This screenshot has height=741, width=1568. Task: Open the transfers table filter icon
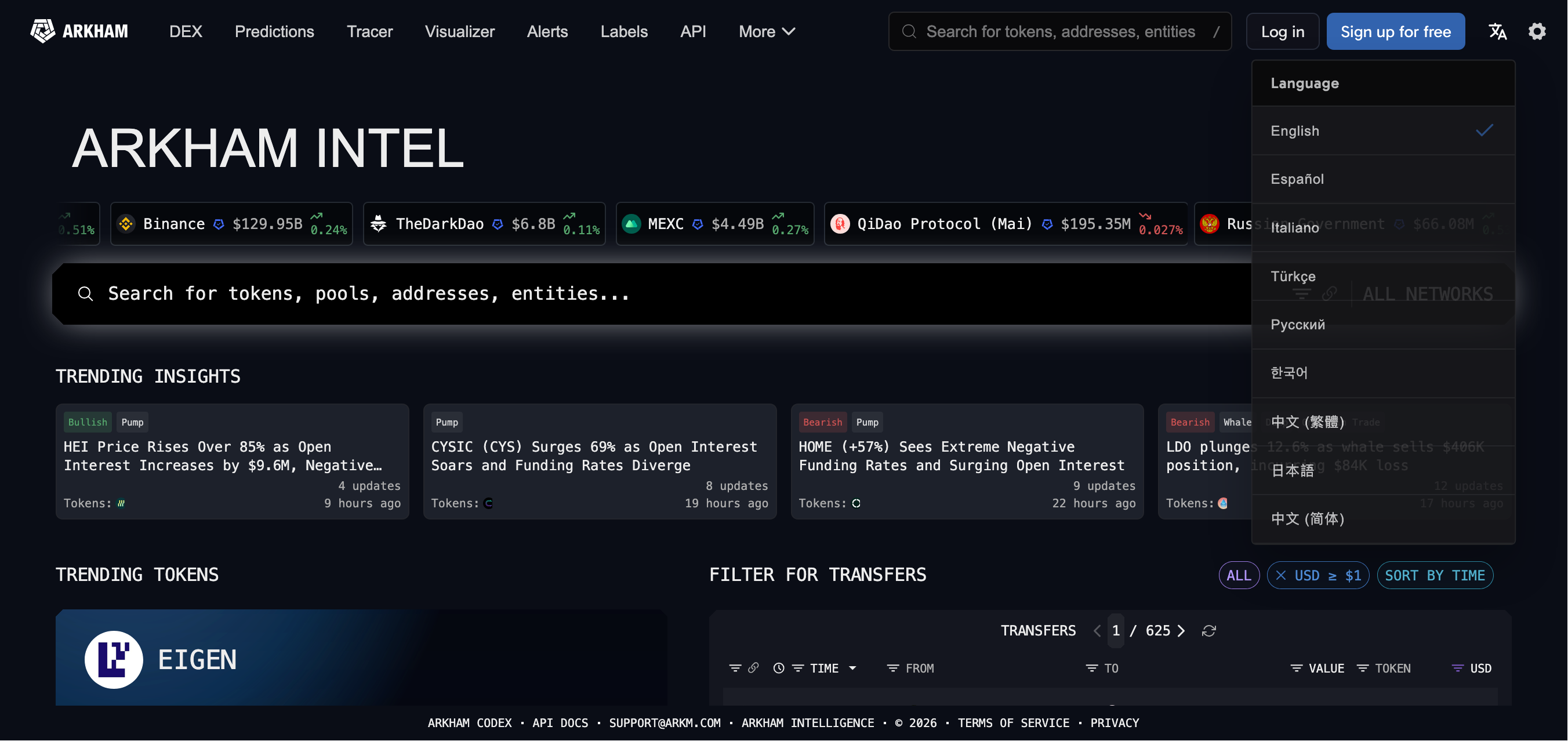click(x=735, y=668)
